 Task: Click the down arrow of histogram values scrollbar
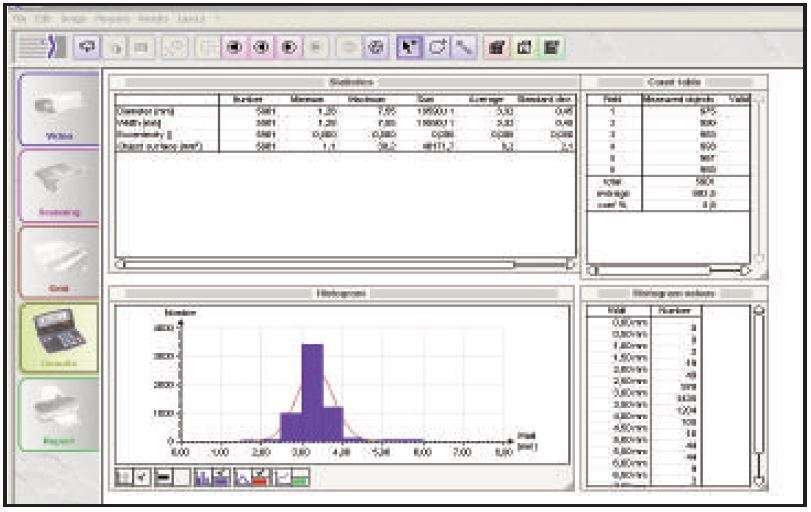[x=758, y=481]
